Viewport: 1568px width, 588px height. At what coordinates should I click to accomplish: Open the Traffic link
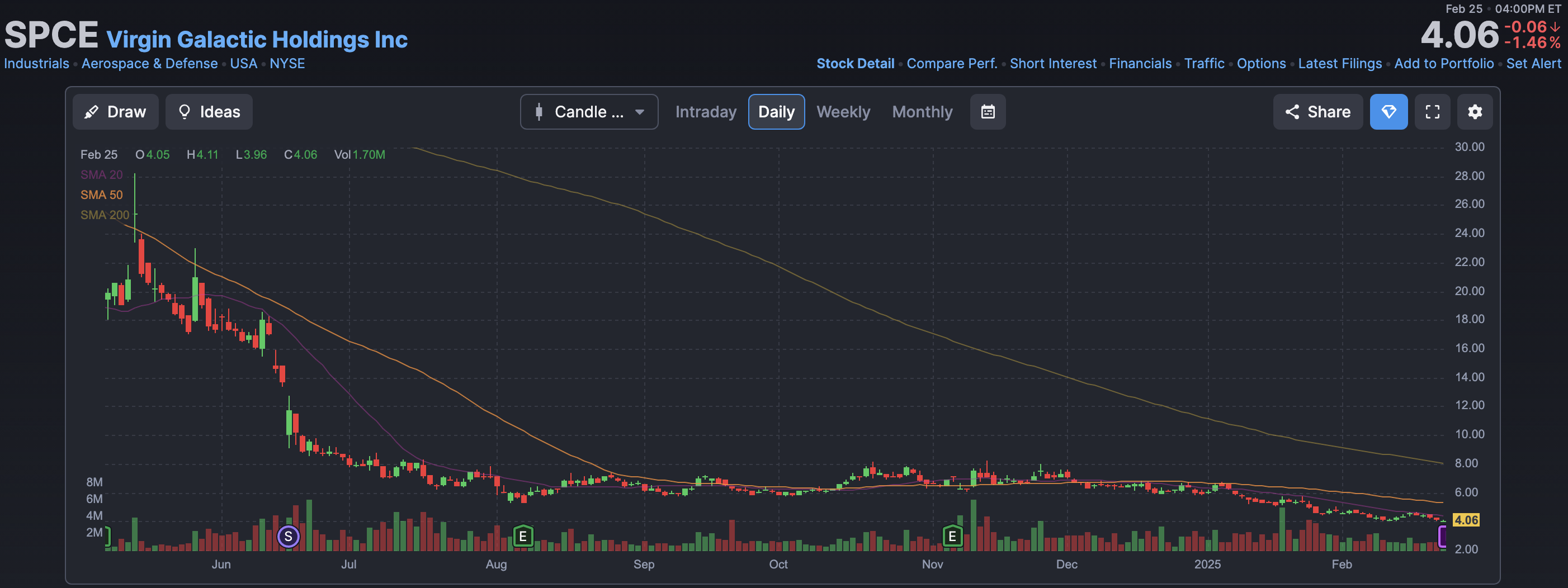click(1203, 63)
